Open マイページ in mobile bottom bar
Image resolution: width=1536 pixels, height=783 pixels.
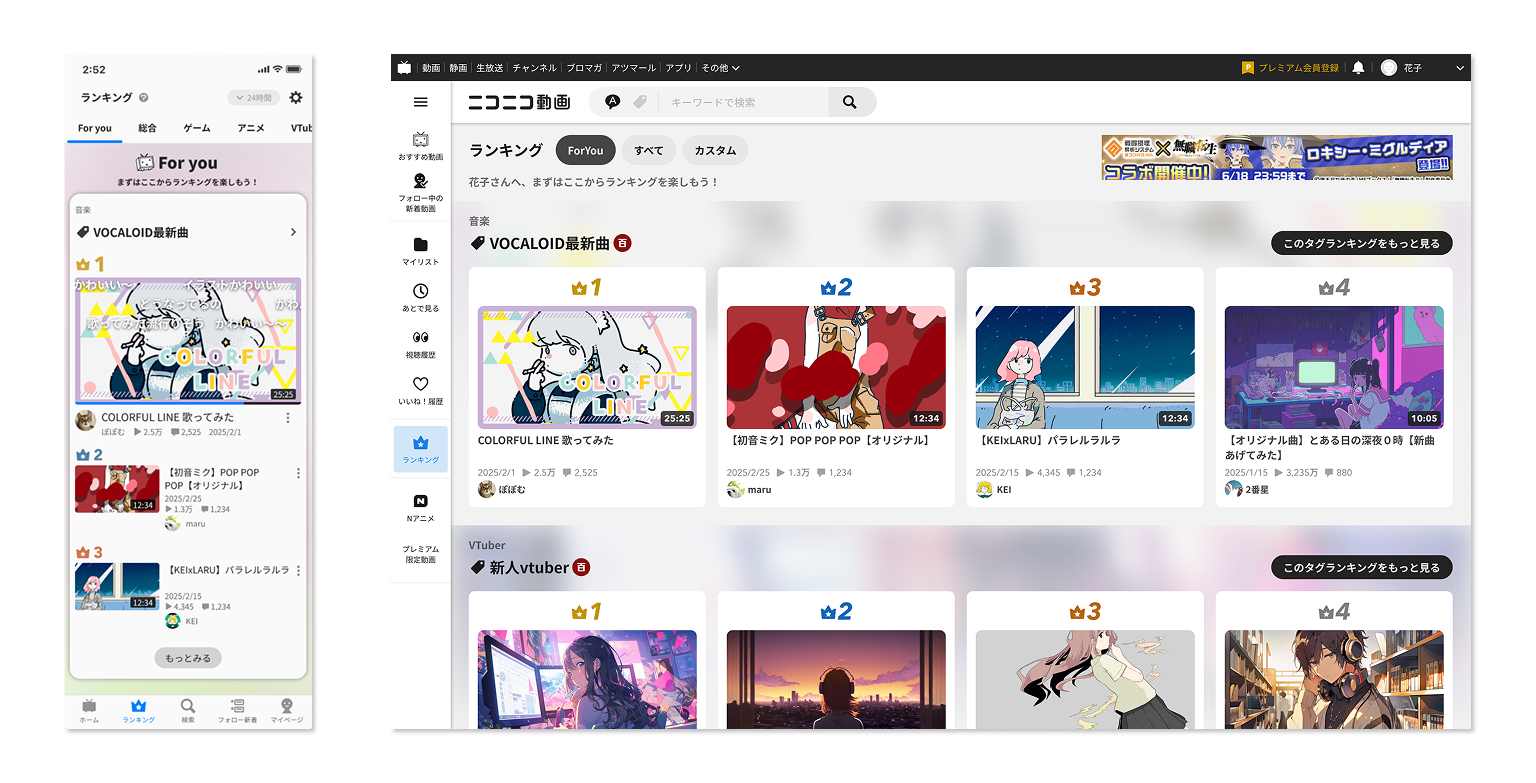(x=287, y=711)
